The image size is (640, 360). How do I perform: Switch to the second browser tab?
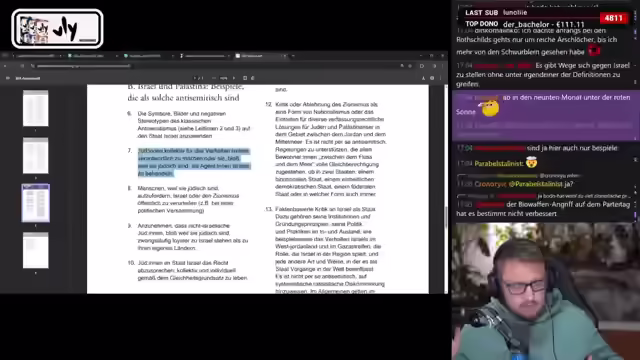[x=92, y=56]
